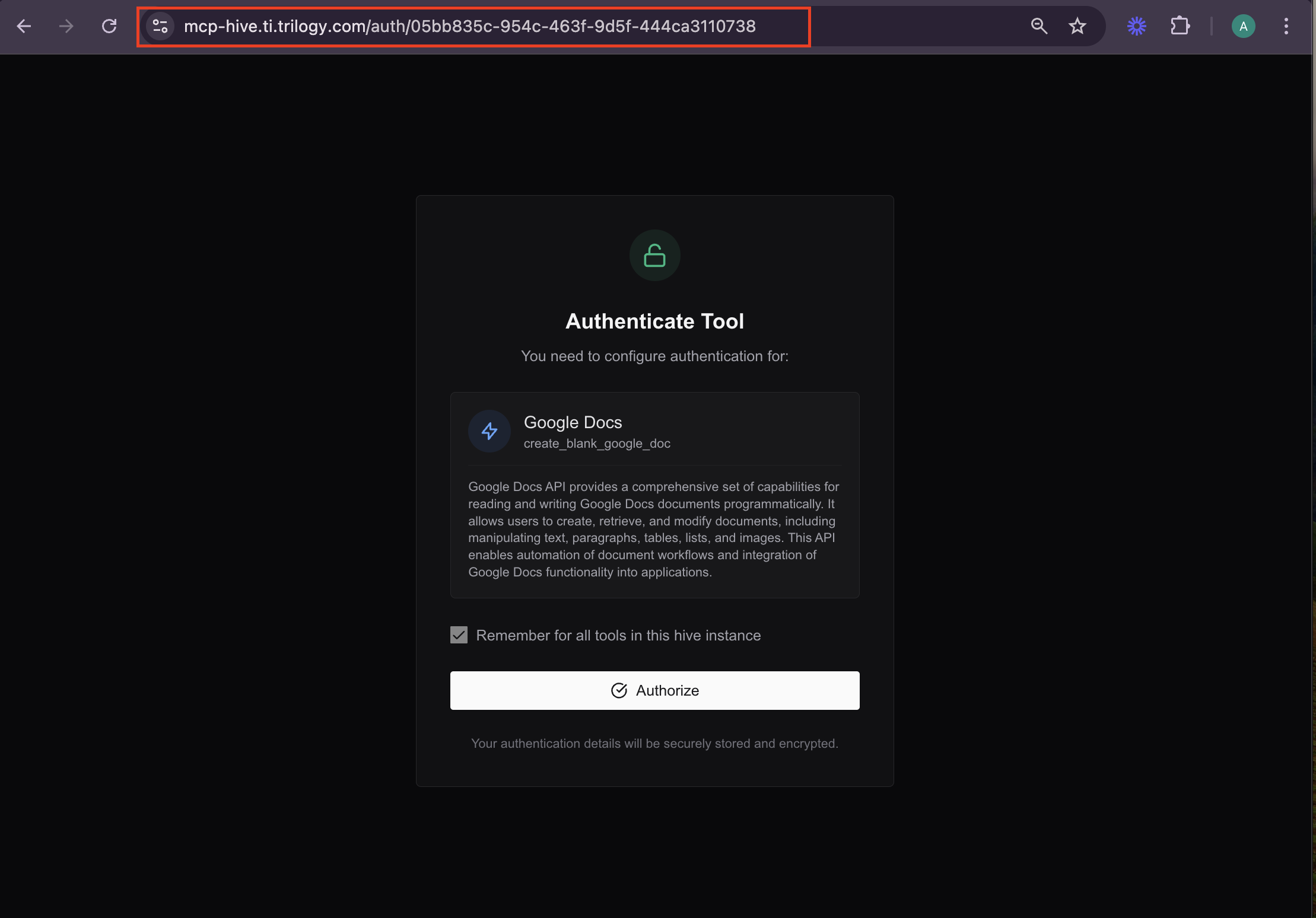
Task: Open the zoom magnifier icon in address bar
Action: (x=1039, y=26)
